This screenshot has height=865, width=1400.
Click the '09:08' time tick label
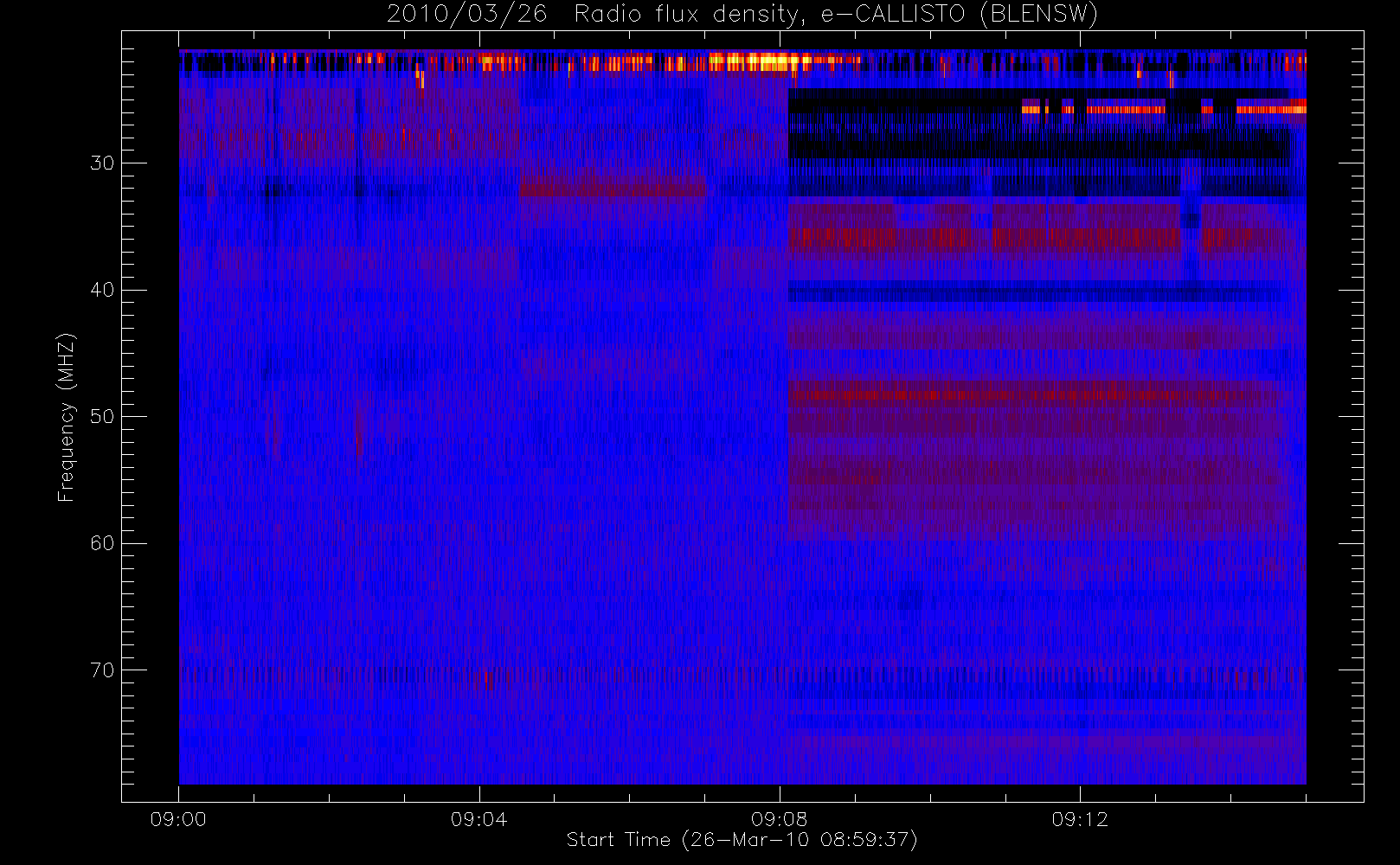pyautogui.click(x=780, y=819)
